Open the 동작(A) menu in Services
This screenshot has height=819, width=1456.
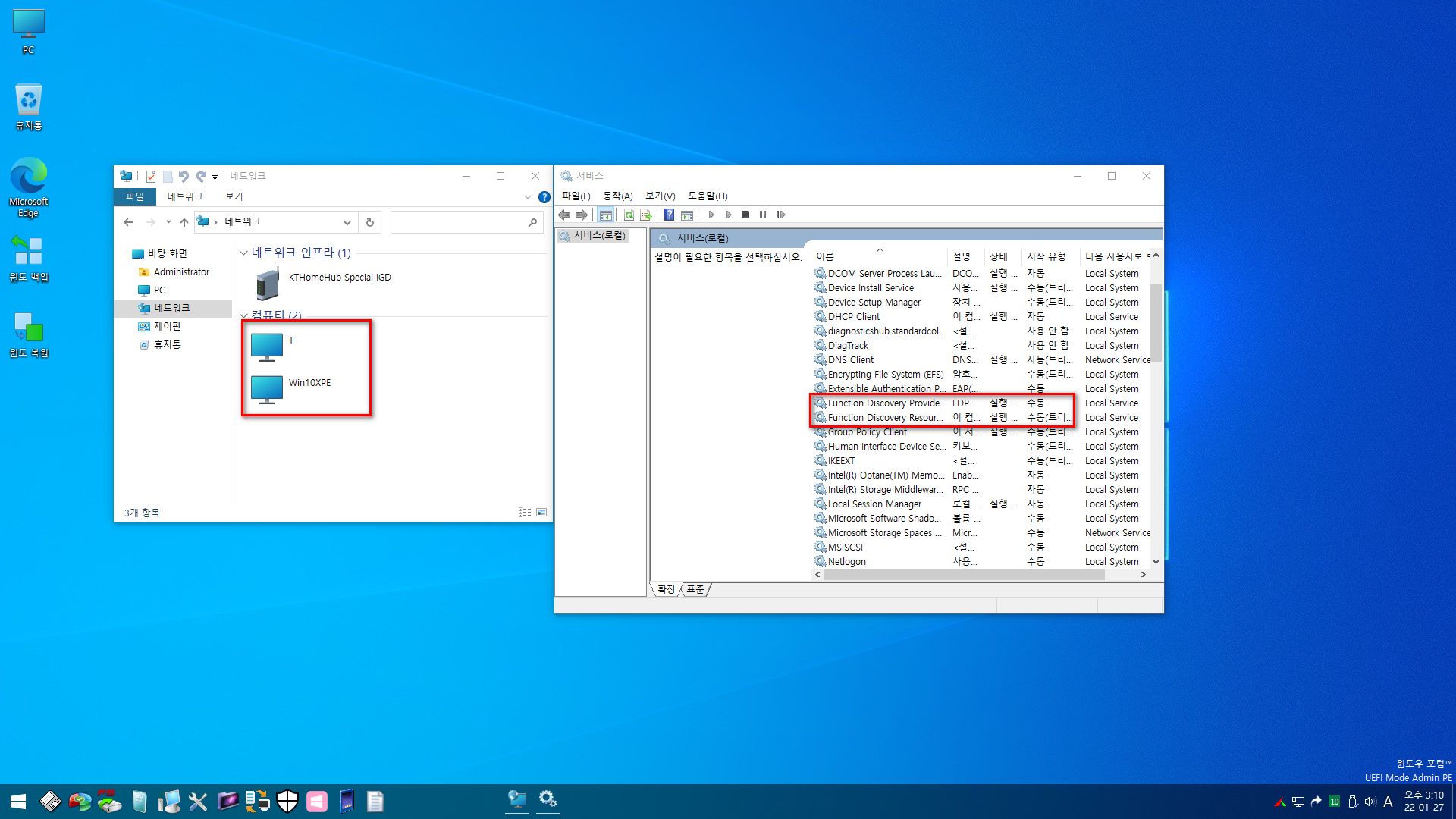[617, 196]
